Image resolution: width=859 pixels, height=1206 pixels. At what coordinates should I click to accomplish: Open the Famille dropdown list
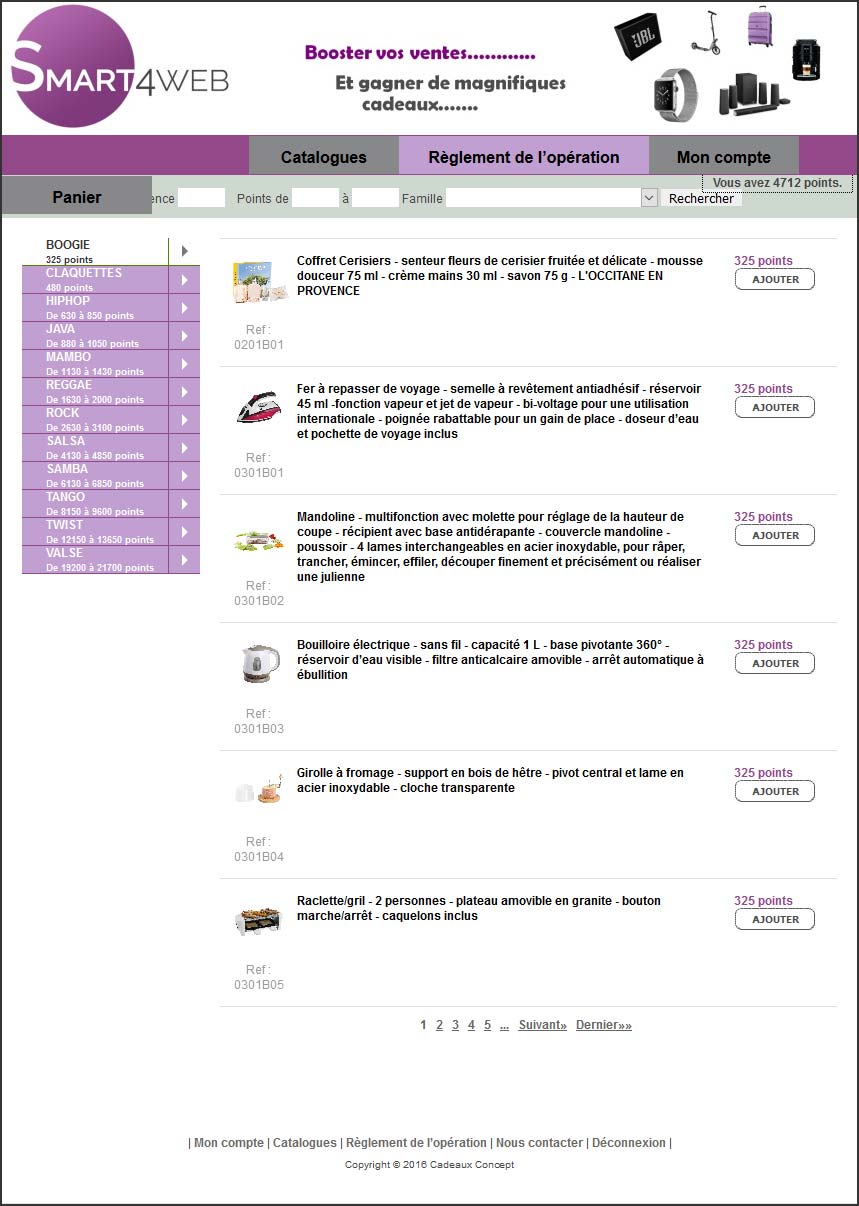[648, 198]
